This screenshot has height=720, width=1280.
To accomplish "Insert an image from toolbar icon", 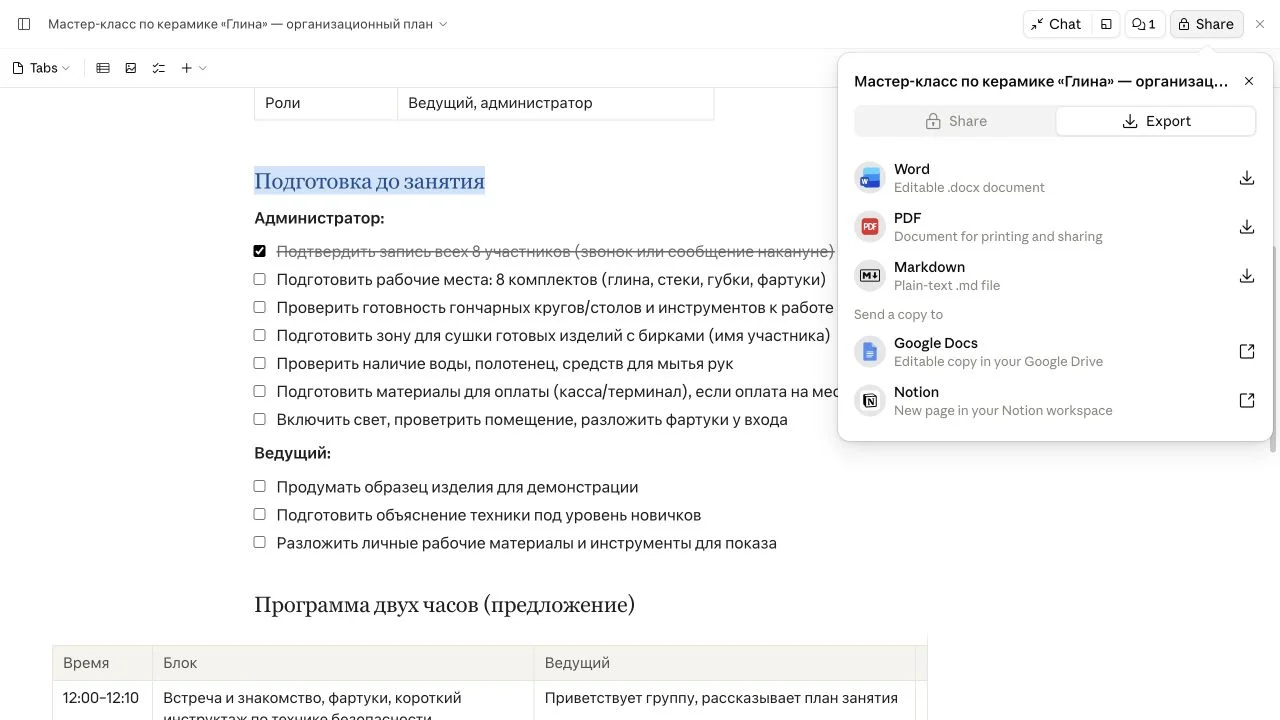I will pyautogui.click(x=131, y=68).
